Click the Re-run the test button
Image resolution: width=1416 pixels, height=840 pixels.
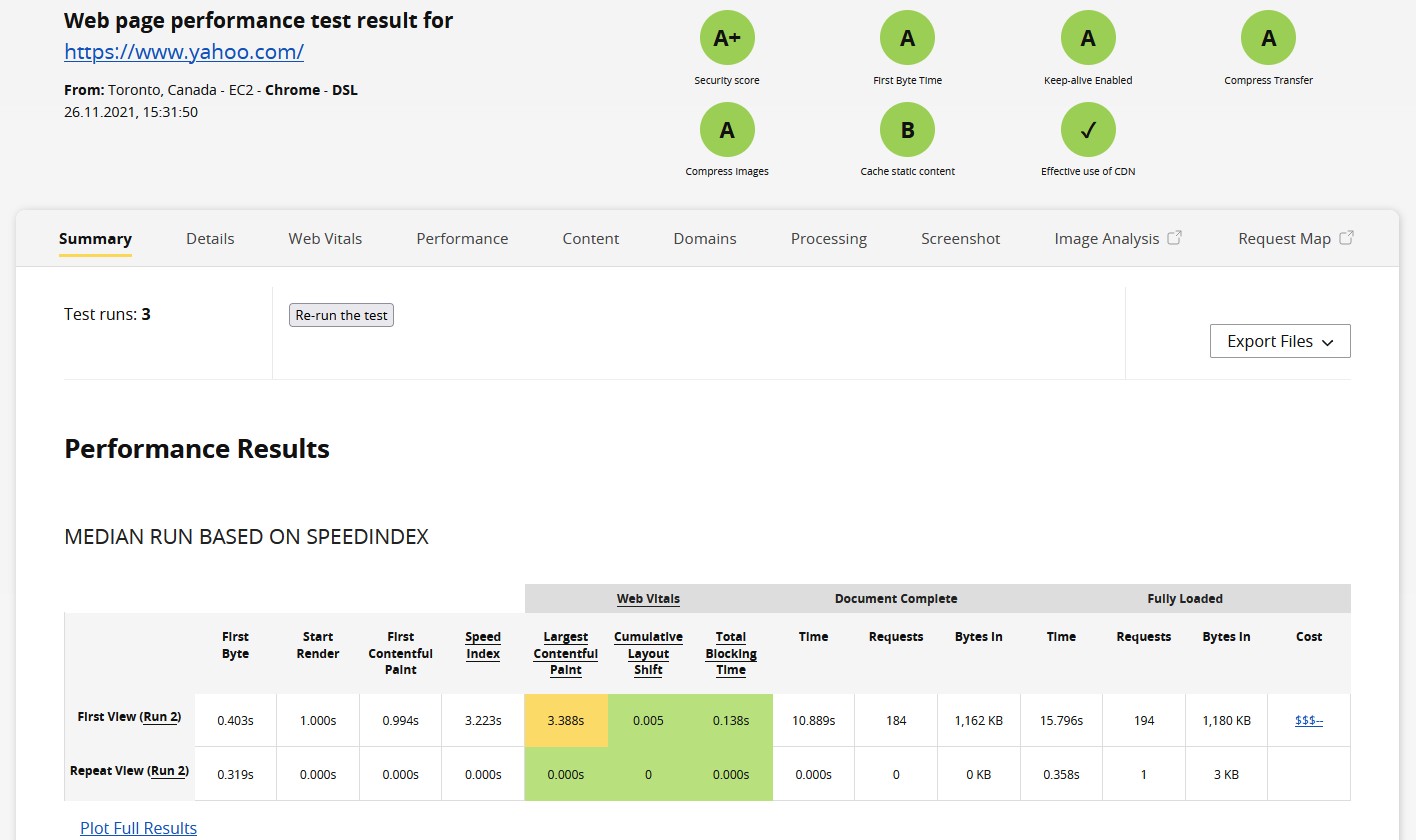pos(342,315)
